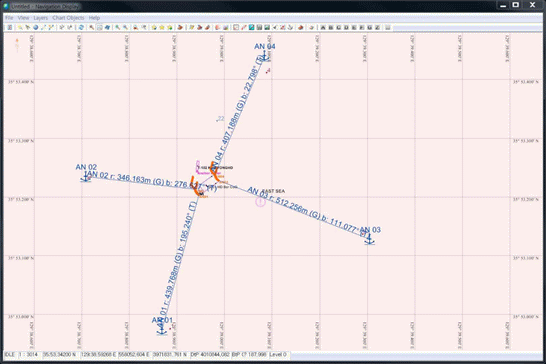Screen dimensions: 546x364
Task: Click the letter A toolbar button
Action: pyautogui.click(x=323, y=27)
